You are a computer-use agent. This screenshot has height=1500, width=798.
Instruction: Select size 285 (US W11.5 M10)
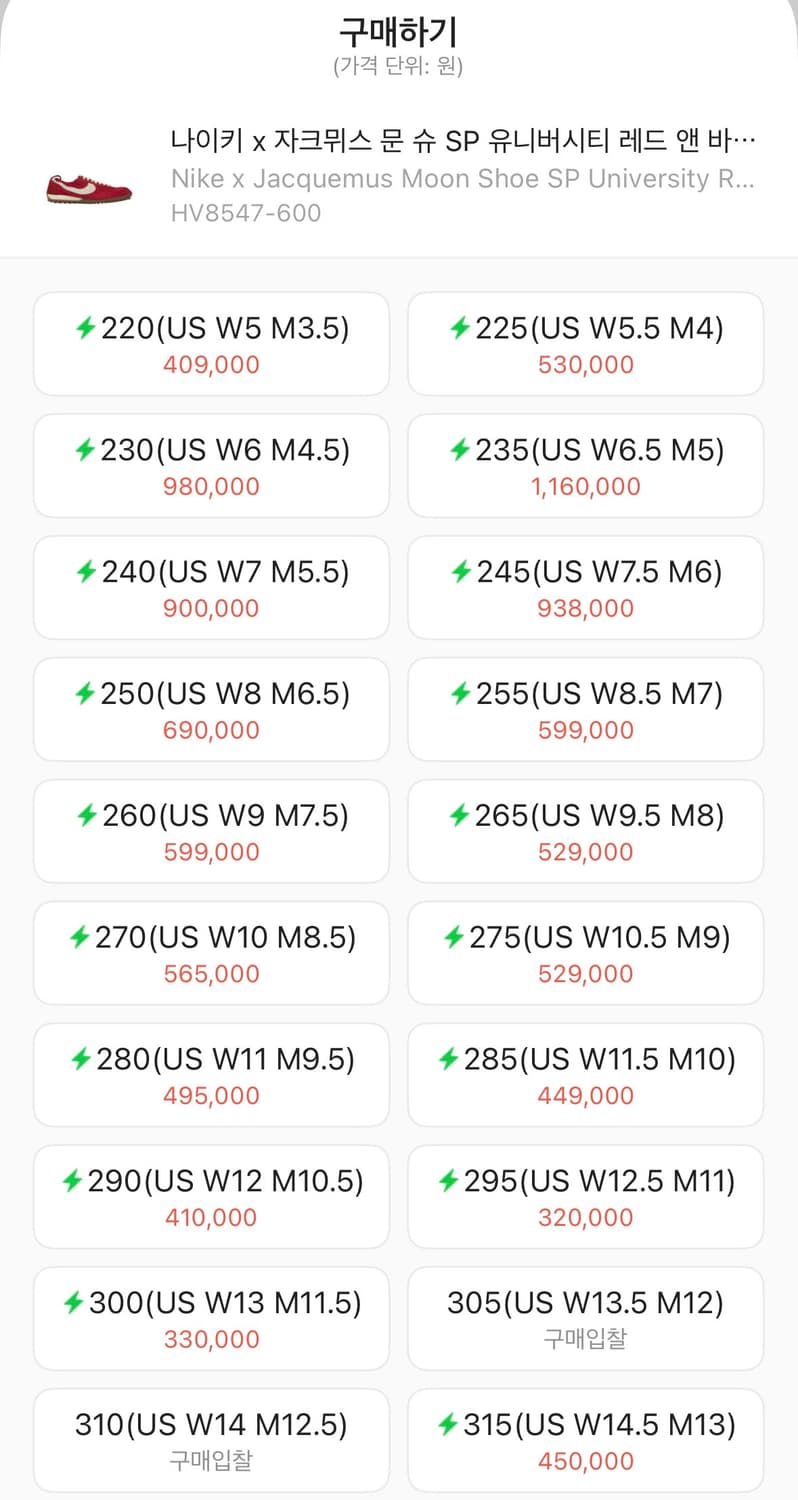click(585, 1075)
